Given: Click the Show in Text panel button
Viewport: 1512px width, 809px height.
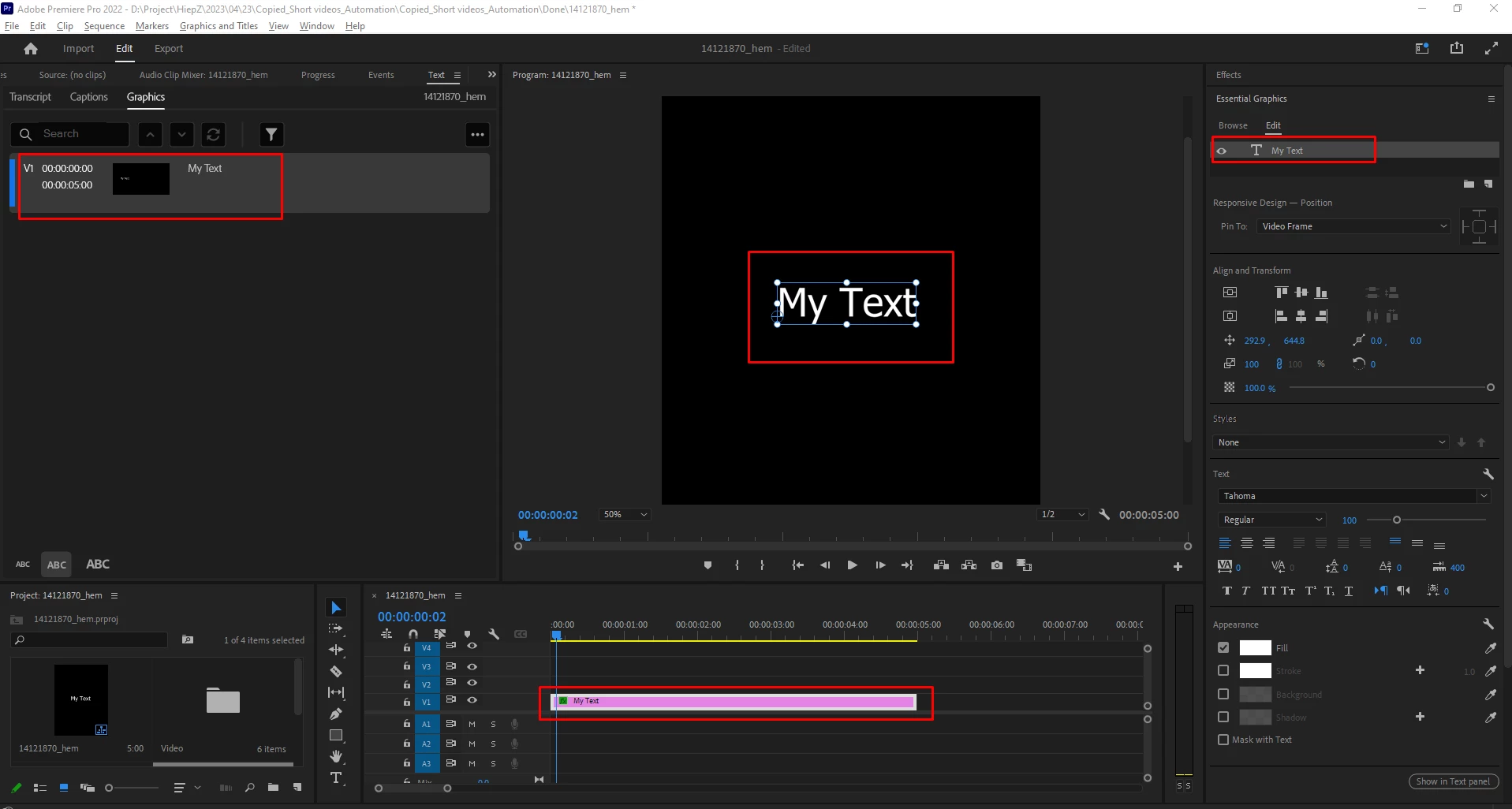Looking at the screenshot, I should point(1453,781).
